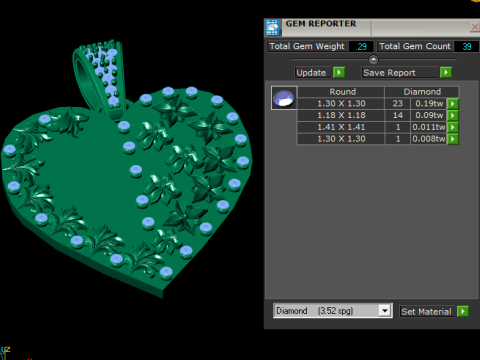480x360 pixels.
Task: Click the Set Material button
Action: tap(427, 312)
